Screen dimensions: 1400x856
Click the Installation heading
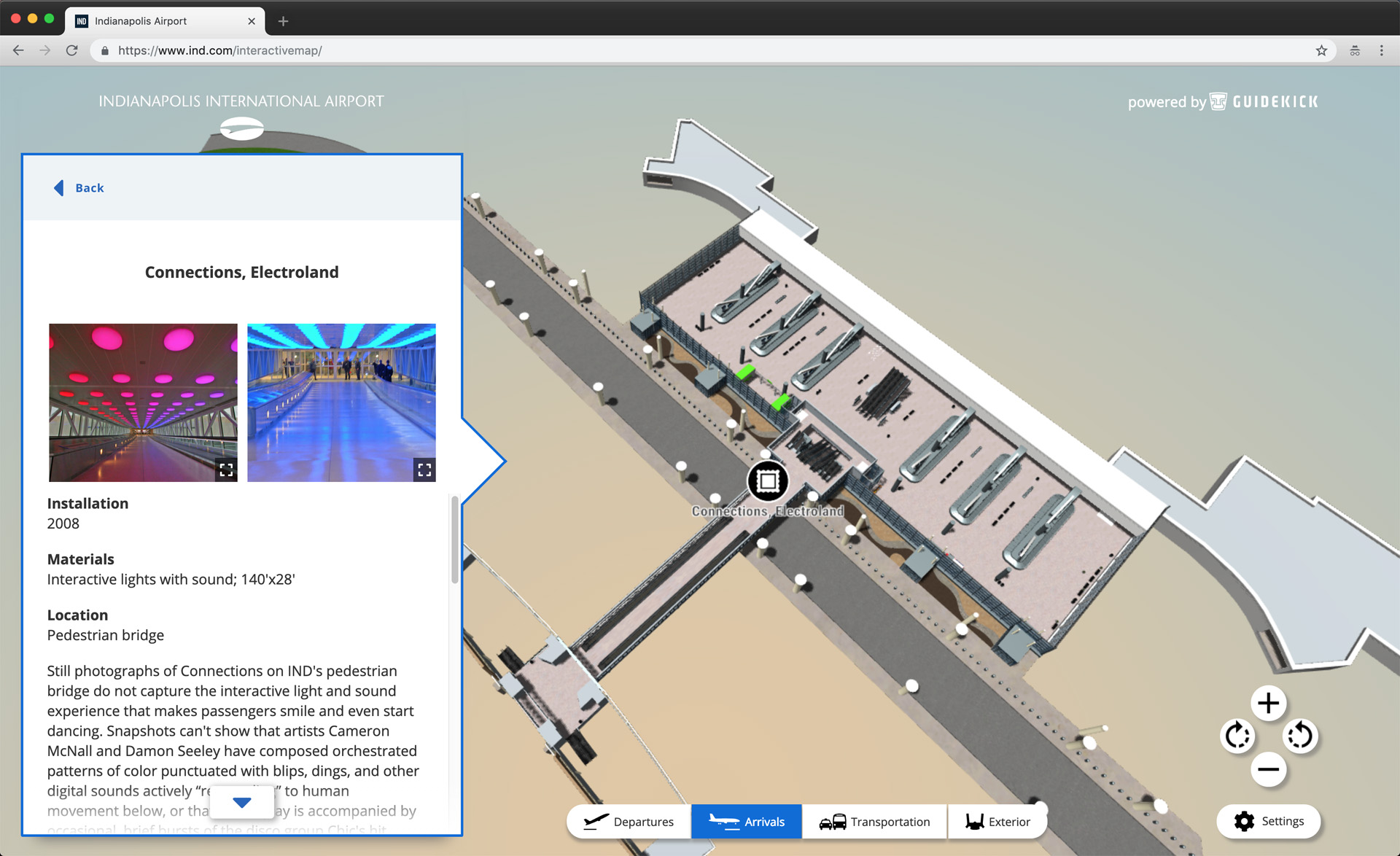click(x=87, y=503)
